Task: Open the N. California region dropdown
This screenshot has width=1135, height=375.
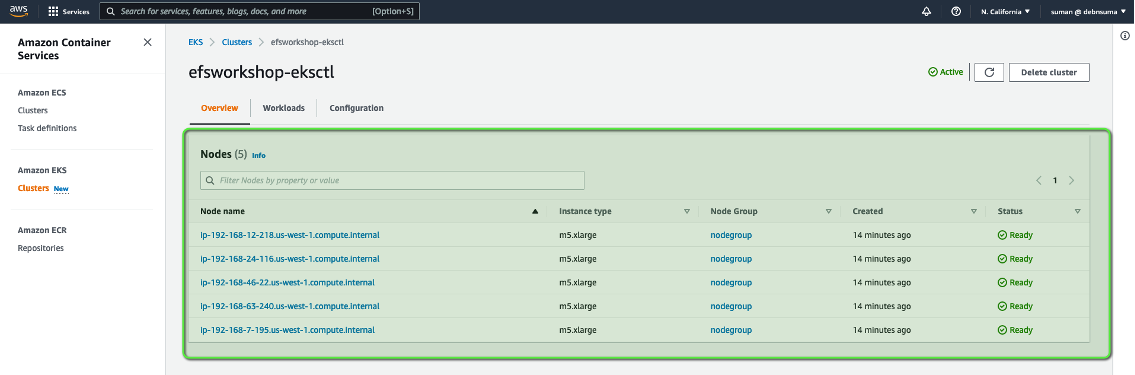Action: coord(1005,12)
